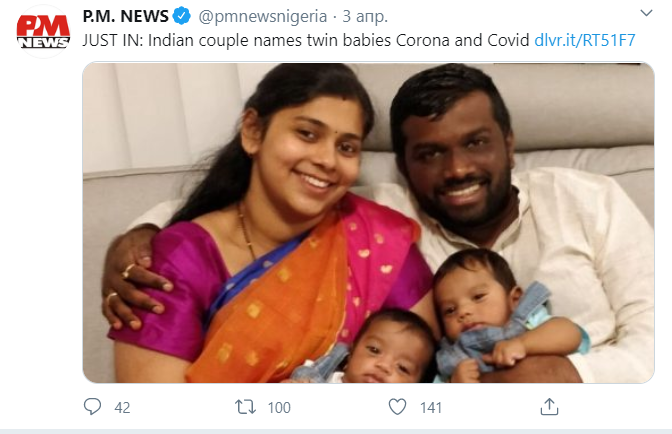
Task: Click the like count 141
Action: 431,407
